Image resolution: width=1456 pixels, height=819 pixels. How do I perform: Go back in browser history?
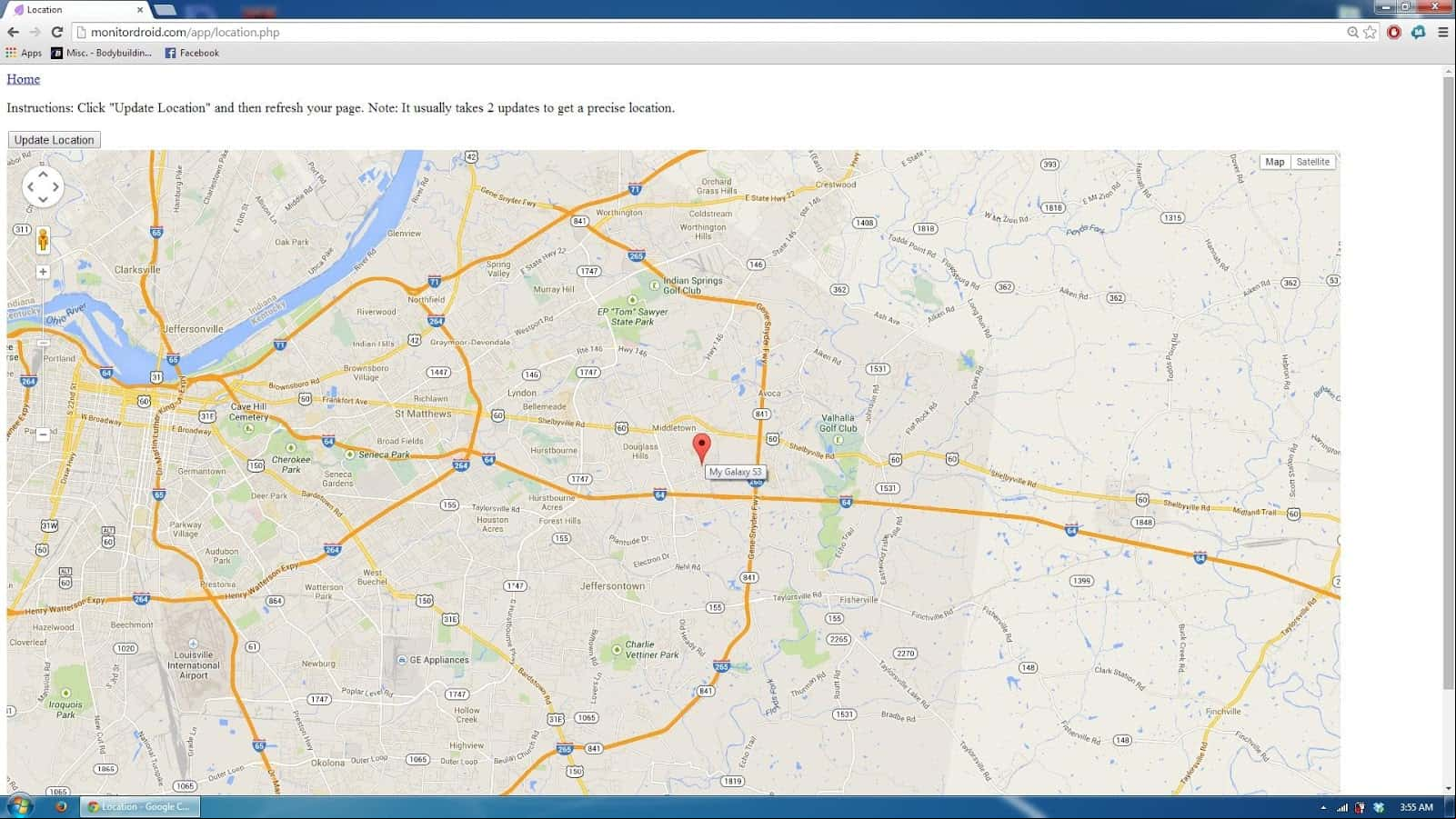click(x=13, y=32)
